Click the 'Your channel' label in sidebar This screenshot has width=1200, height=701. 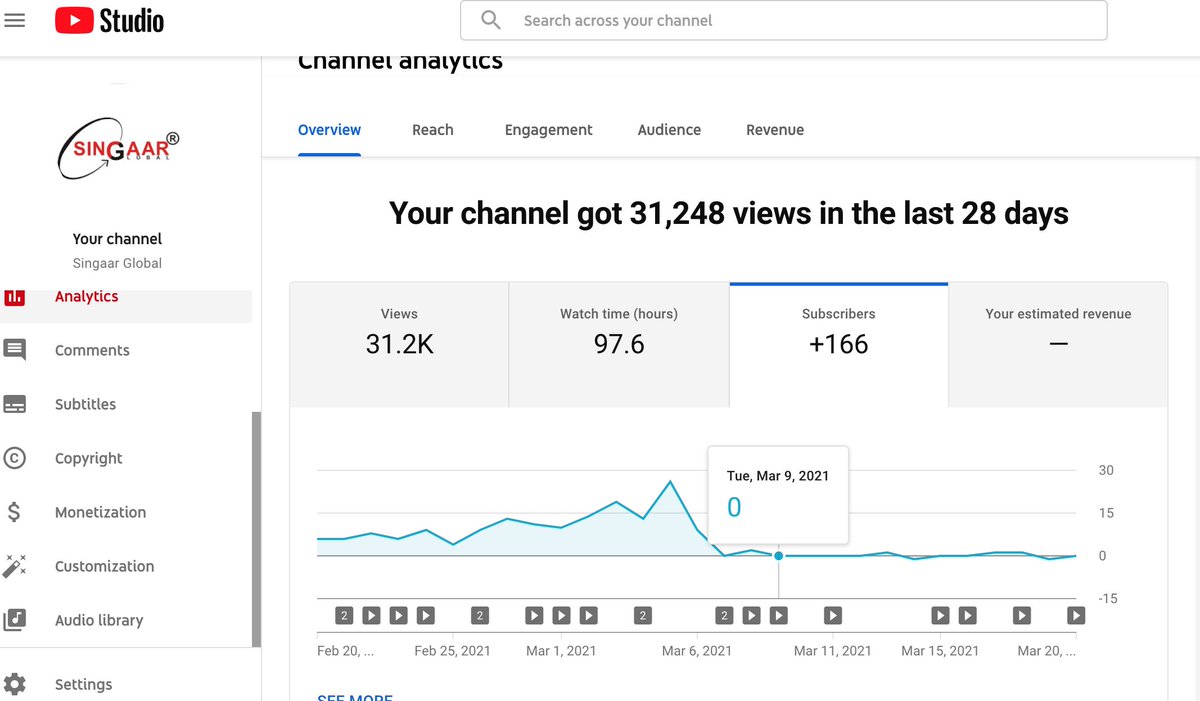pos(117,239)
